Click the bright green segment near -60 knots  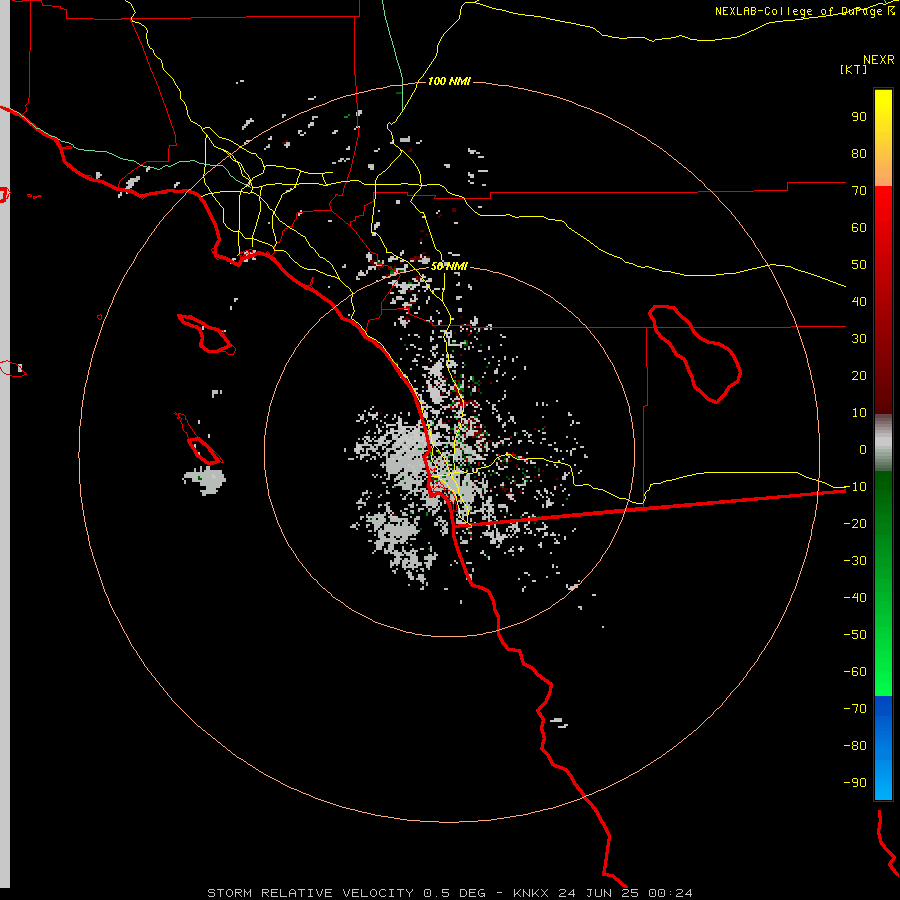pos(883,677)
